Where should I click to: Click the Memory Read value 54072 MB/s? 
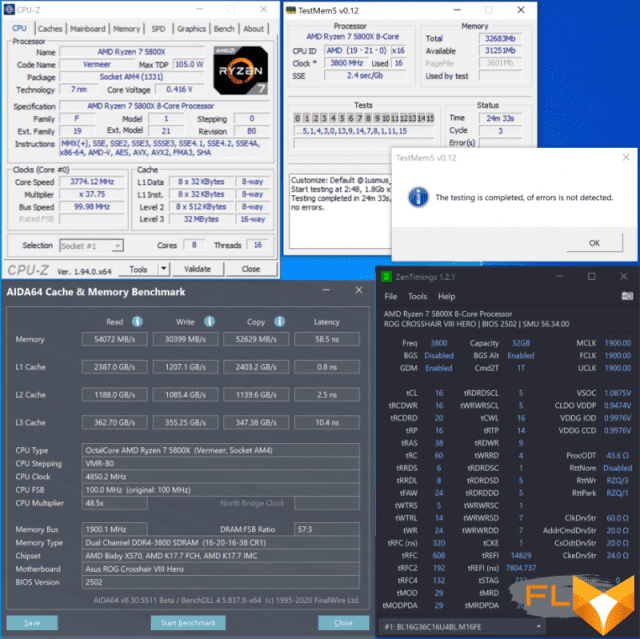(115, 339)
